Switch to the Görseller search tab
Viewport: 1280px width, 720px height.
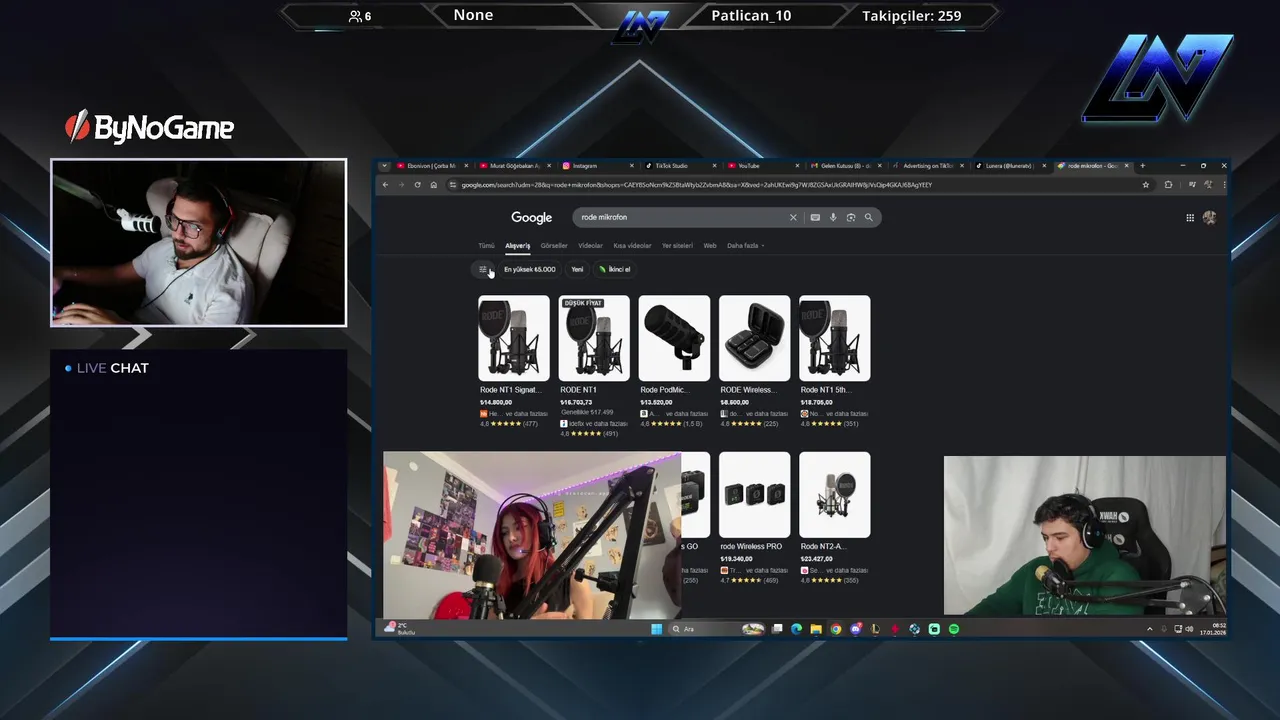coord(554,245)
